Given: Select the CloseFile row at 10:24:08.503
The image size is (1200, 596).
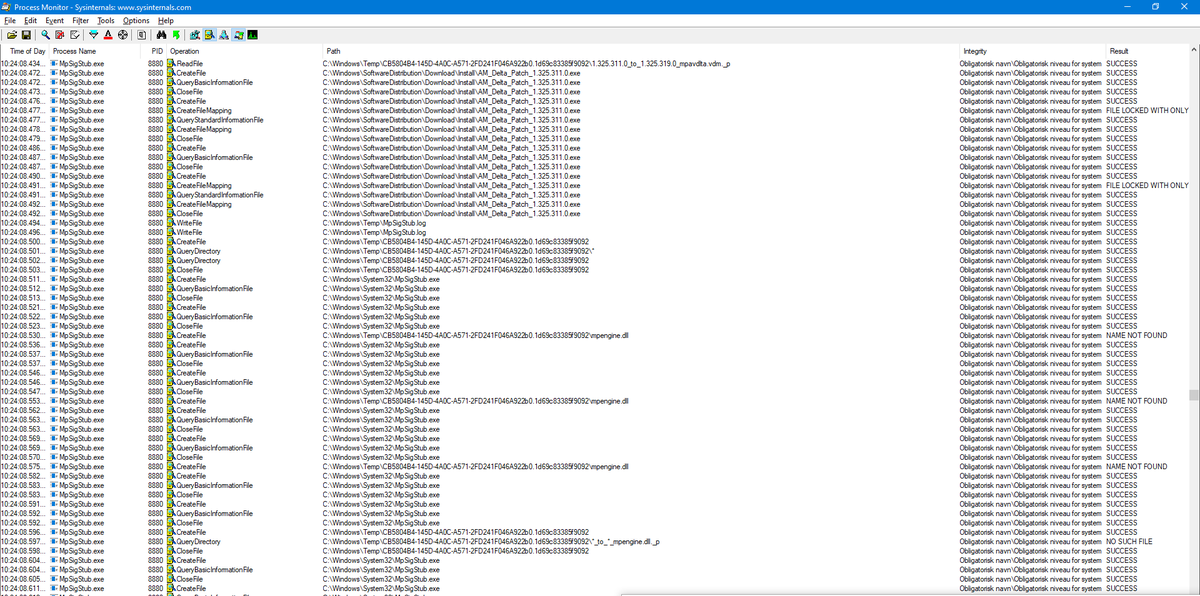Looking at the screenshot, I should point(595,269).
